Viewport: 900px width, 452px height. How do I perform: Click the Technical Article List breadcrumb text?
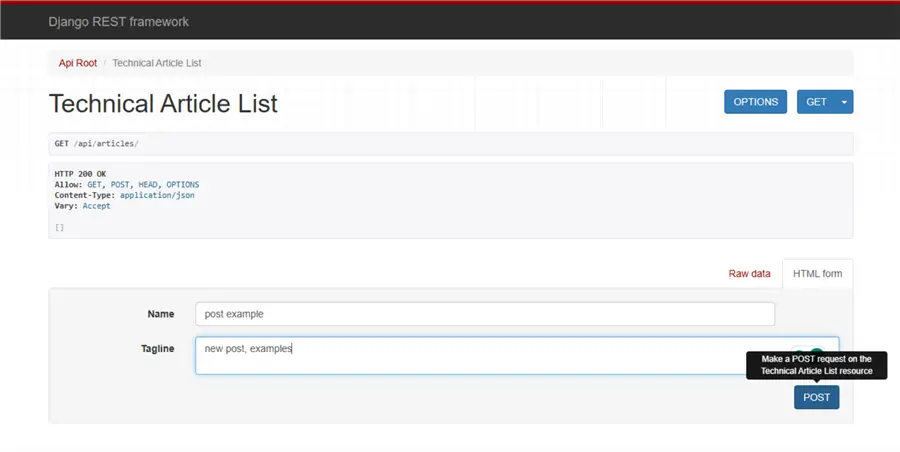tap(157, 63)
